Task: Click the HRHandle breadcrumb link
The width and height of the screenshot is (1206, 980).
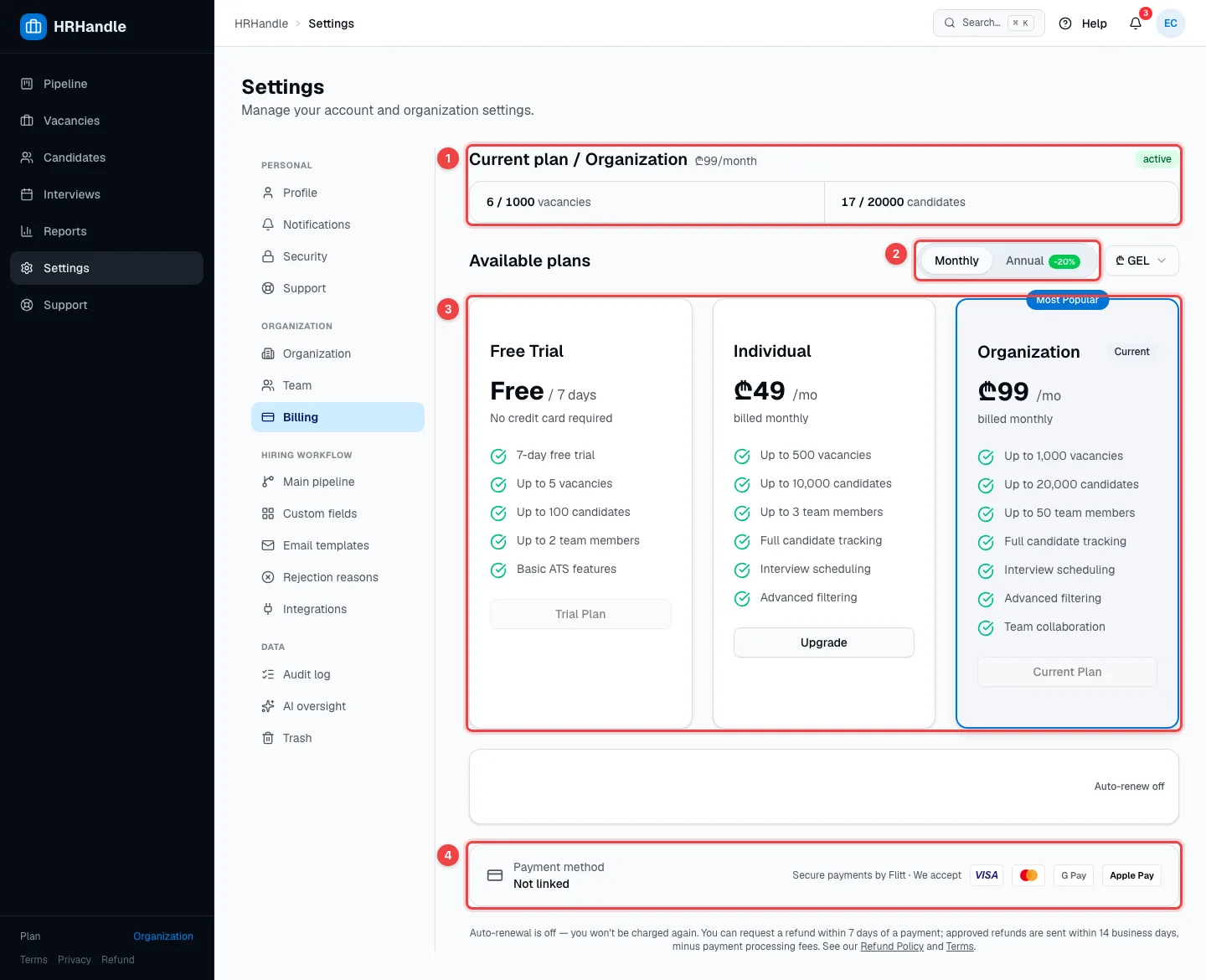Action: pyautogui.click(x=261, y=23)
